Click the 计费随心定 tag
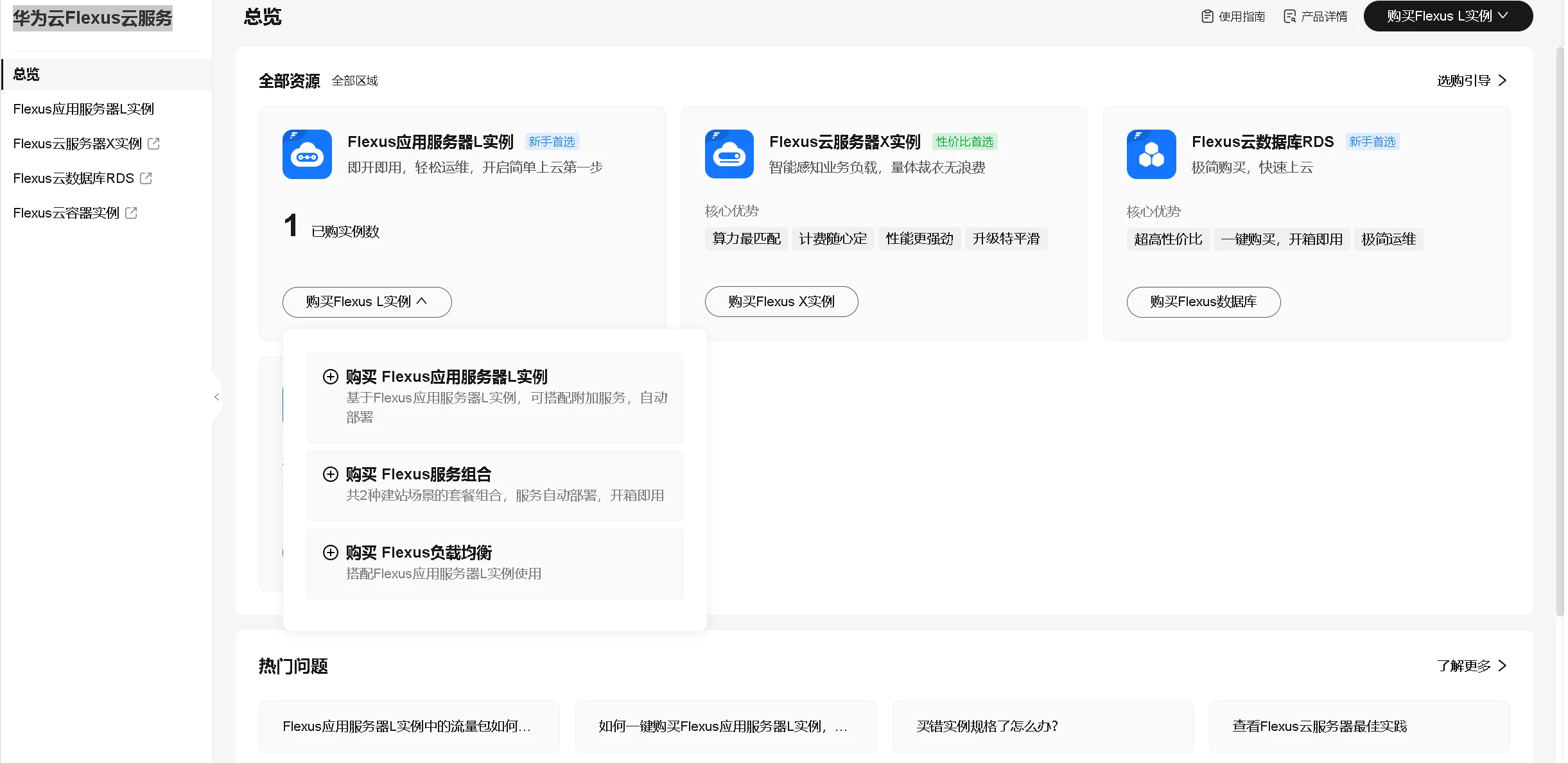This screenshot has width=1568, height=763. [x=833, y=239]
